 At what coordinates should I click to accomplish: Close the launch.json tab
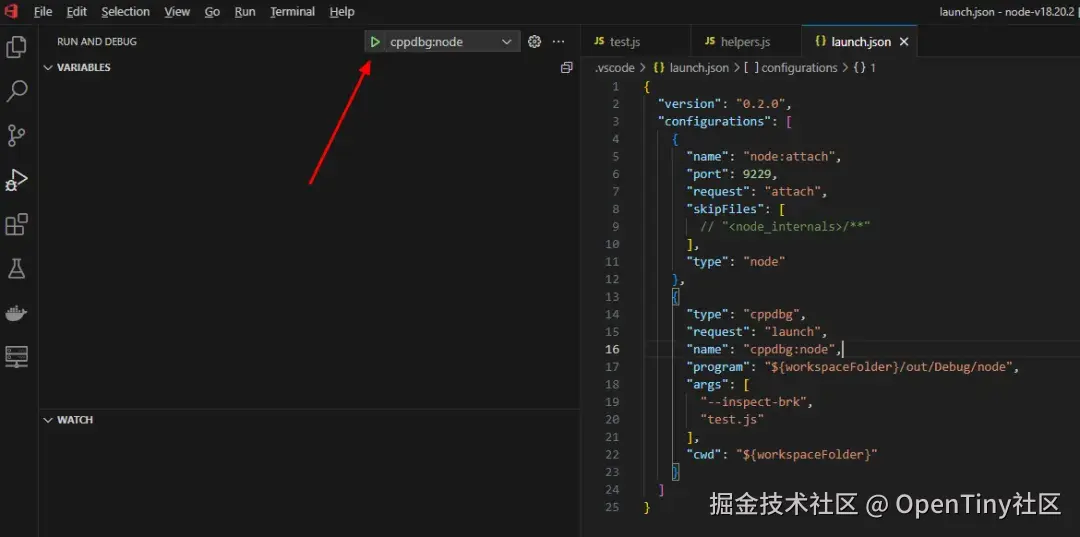pos(904,42)
